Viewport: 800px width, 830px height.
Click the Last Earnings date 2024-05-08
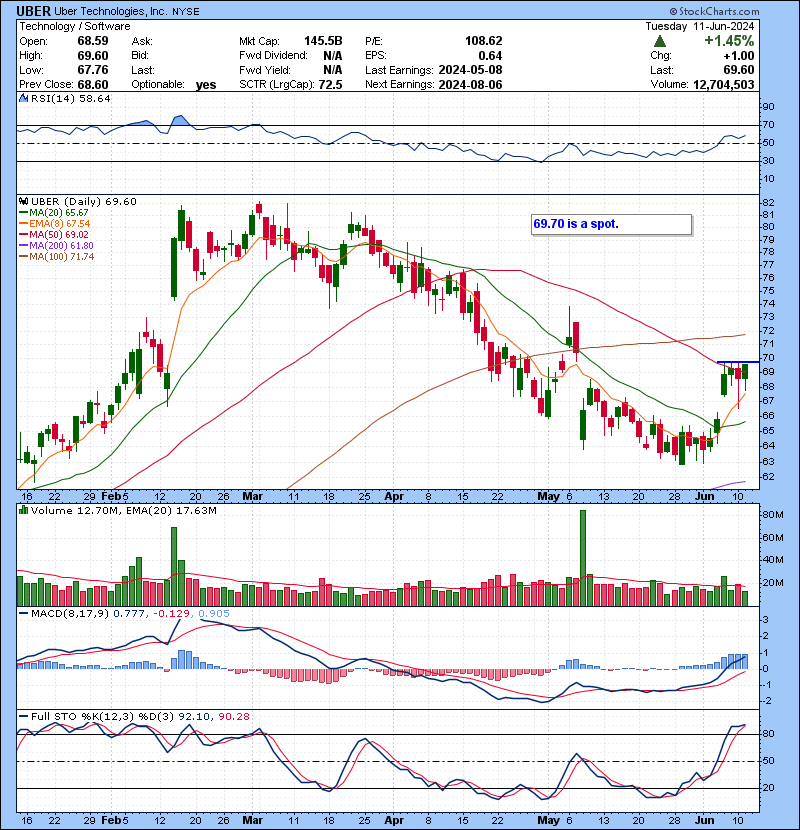coord(470,70)
